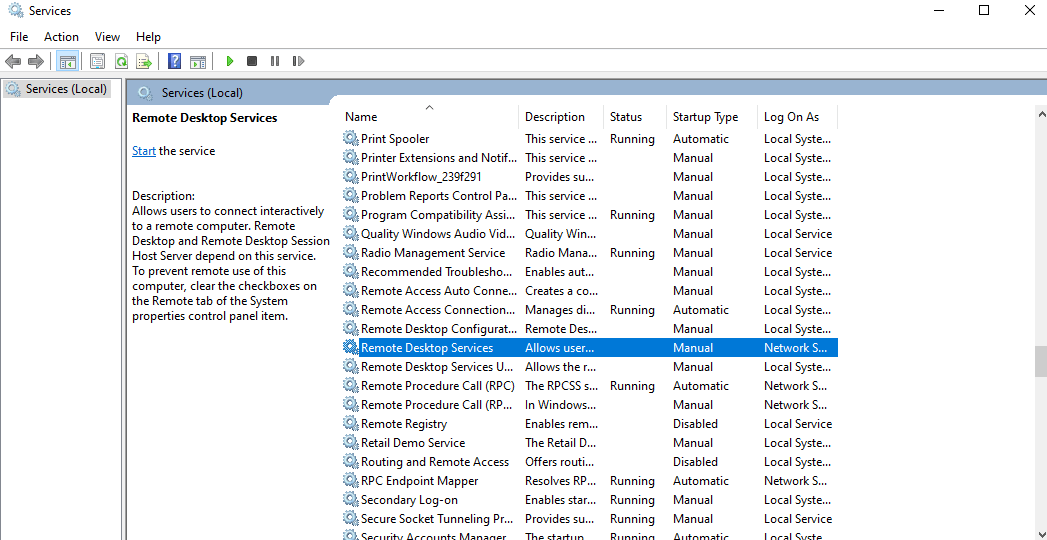Click the Start link to start the service

click(144, 151)
